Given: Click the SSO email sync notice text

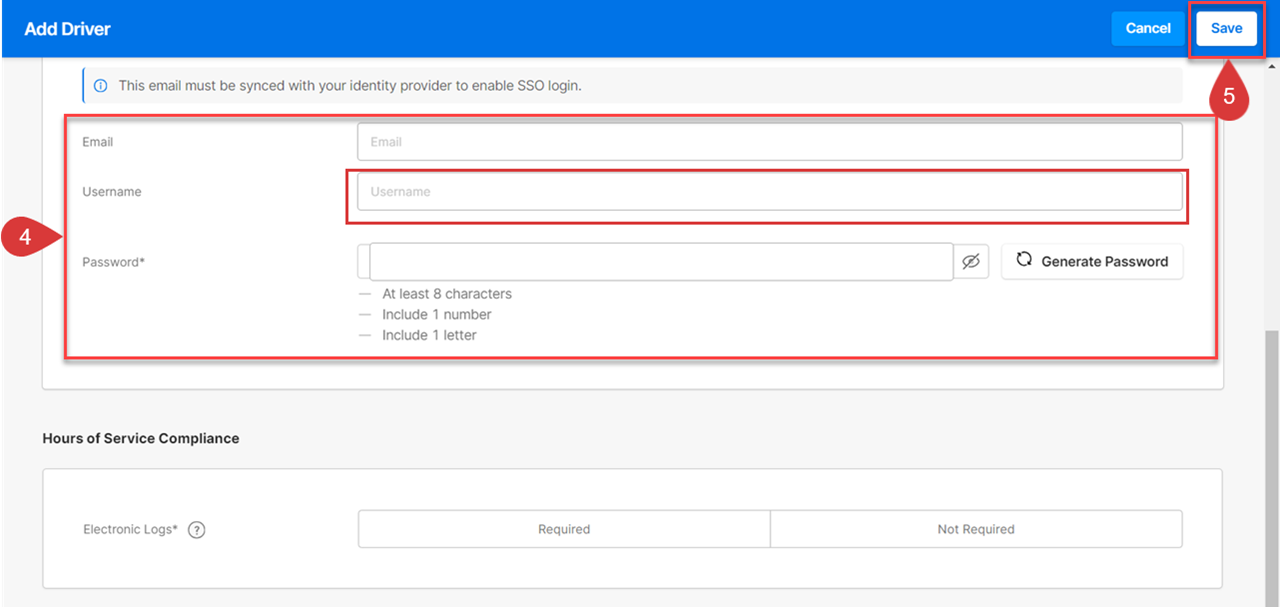Looking at the screenshot, I should [350, 86].
